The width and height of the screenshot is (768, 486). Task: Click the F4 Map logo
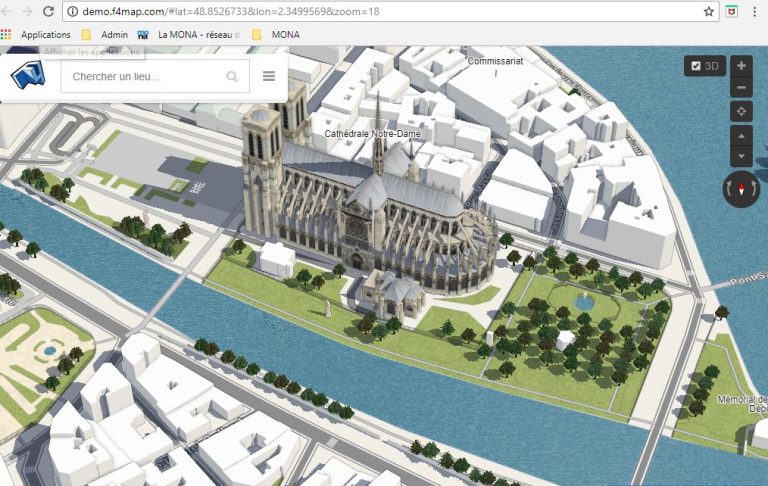point(30,77)
